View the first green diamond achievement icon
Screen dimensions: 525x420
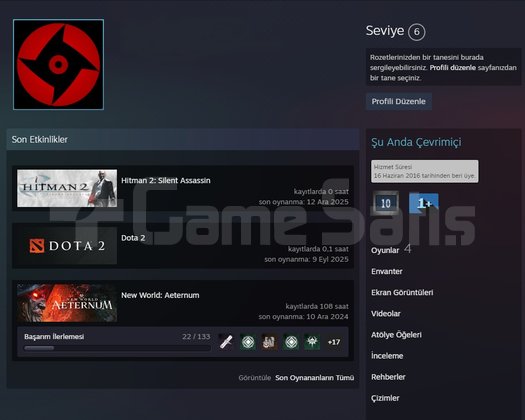coord(248,342)
